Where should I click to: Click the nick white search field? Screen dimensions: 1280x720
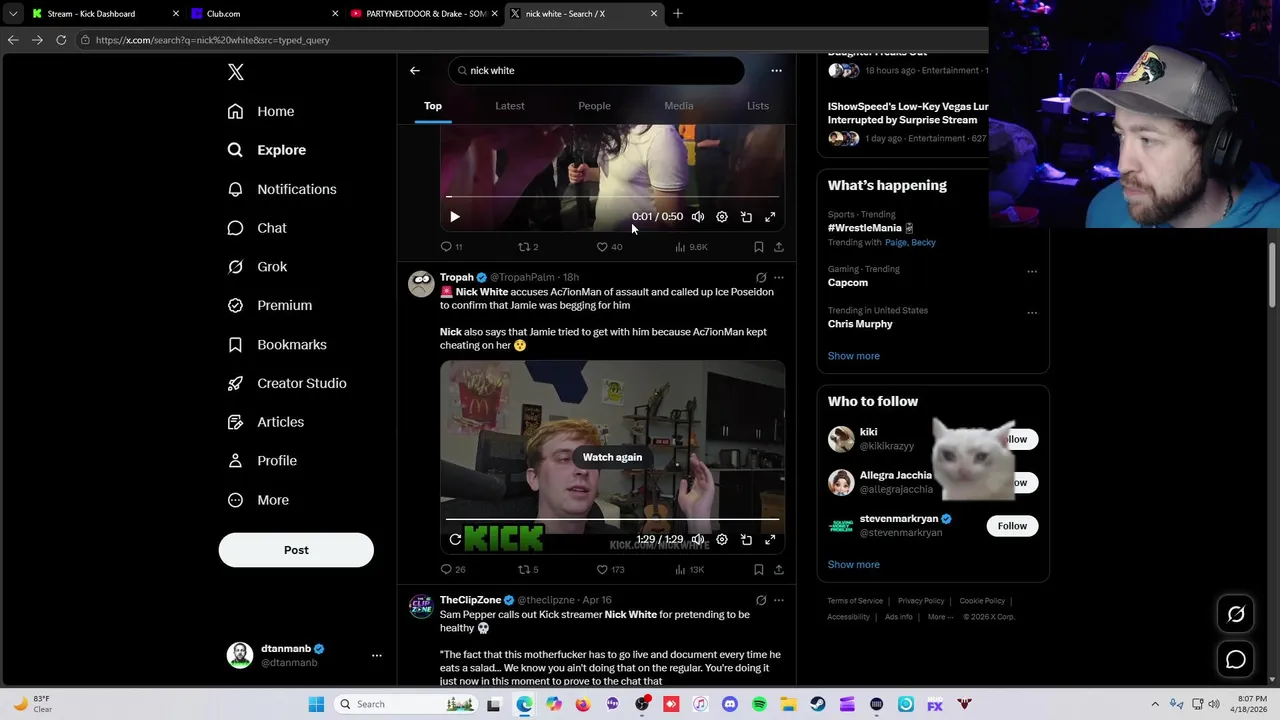pyautogui.click(x=597, y=70)
